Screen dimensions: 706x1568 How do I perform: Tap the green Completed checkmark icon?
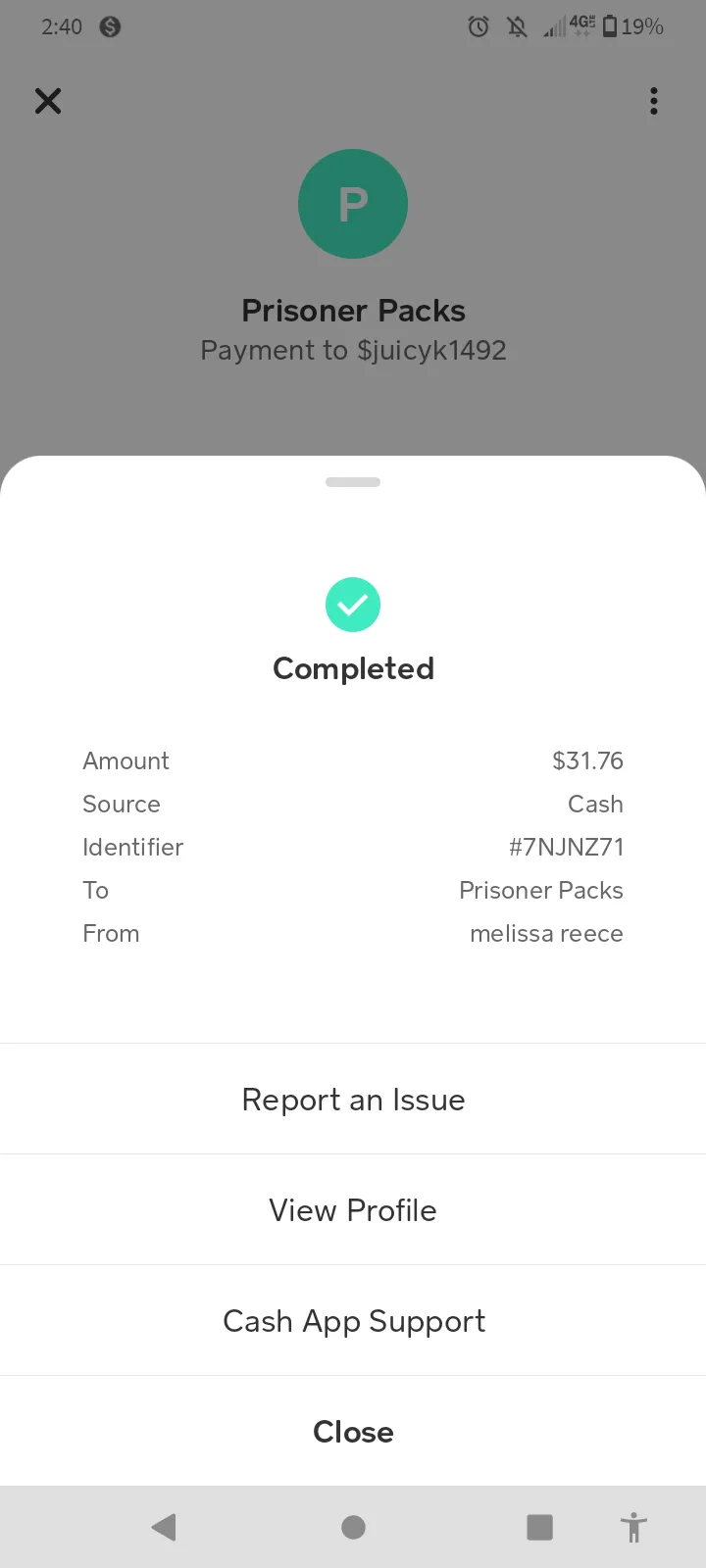pos(353,605)
